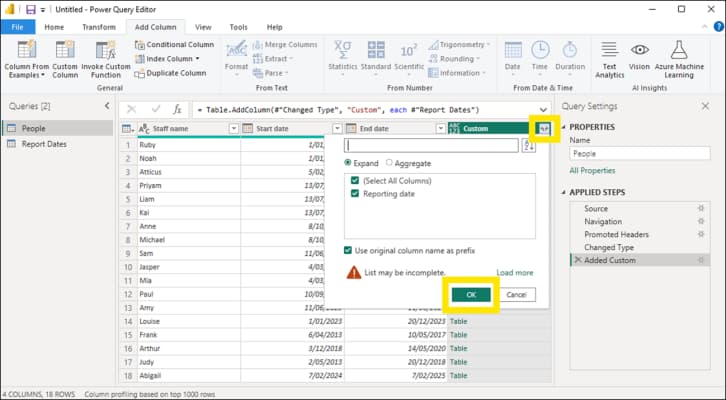Collapse the Queries pane
This screenshot has height=400, width=726.
[x=107, y=106]
